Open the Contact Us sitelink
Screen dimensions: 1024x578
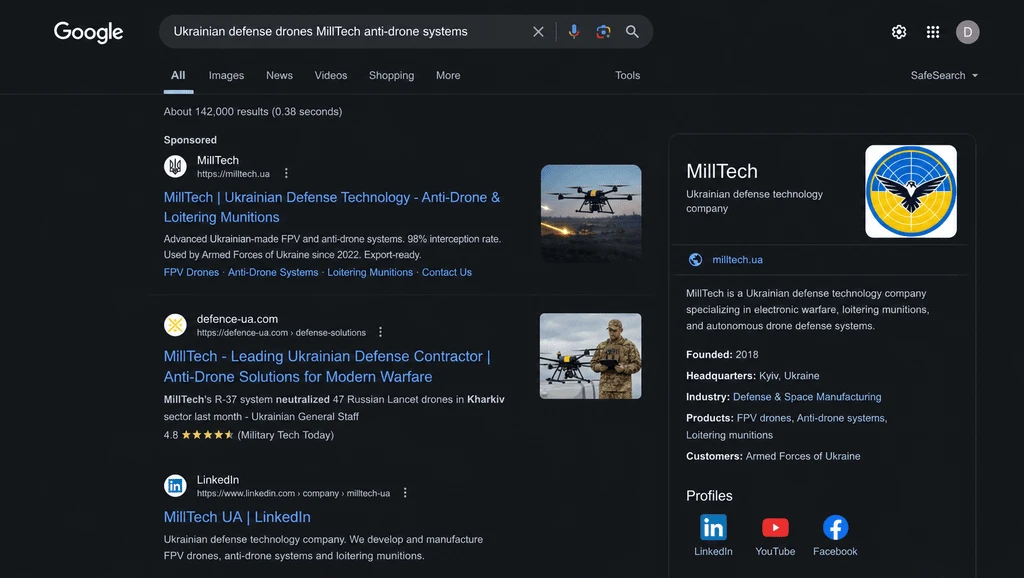(x=447, y=272)
